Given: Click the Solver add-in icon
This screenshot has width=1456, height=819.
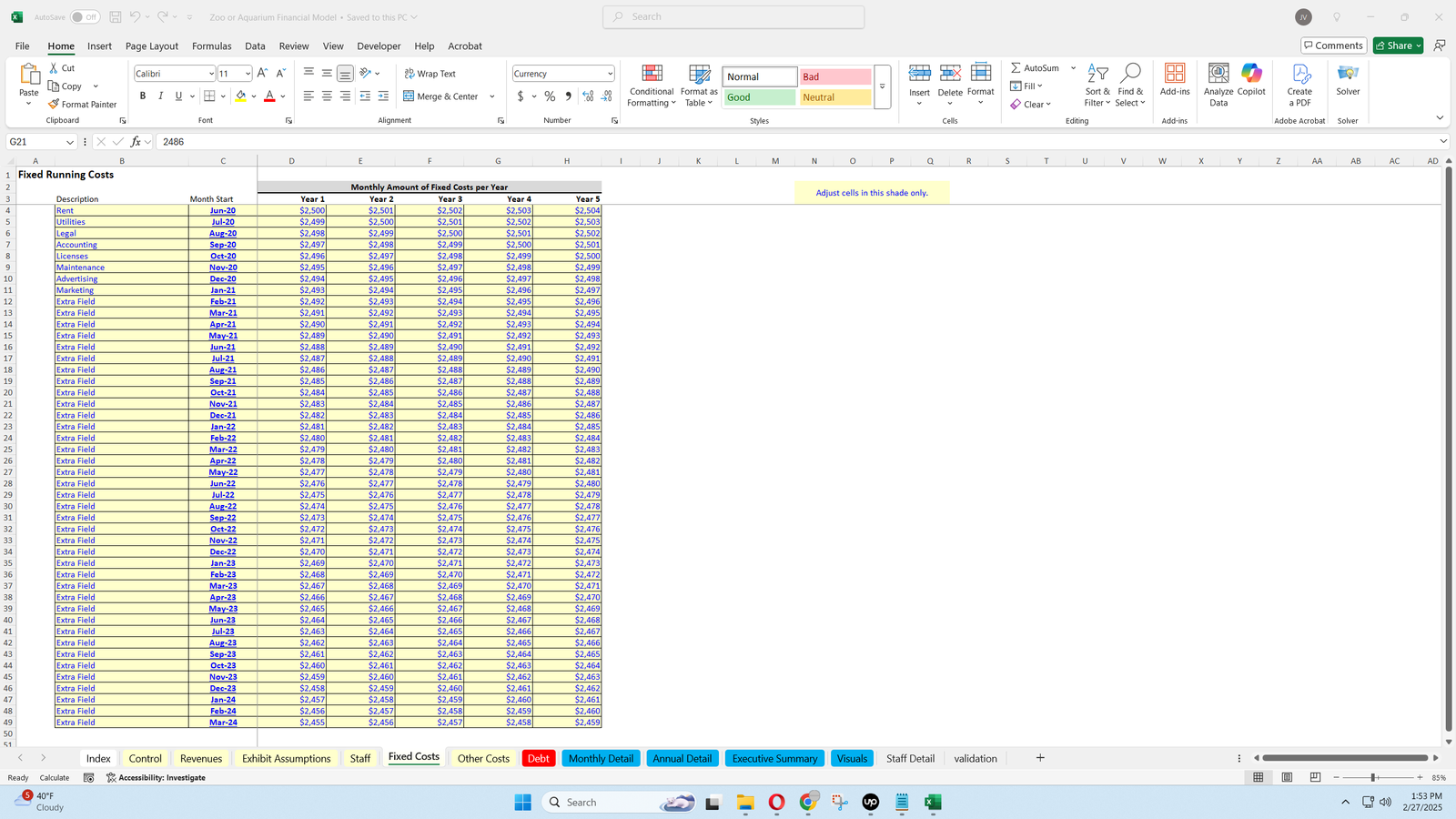Looking at the screenshot, I should coord(1348,79).
